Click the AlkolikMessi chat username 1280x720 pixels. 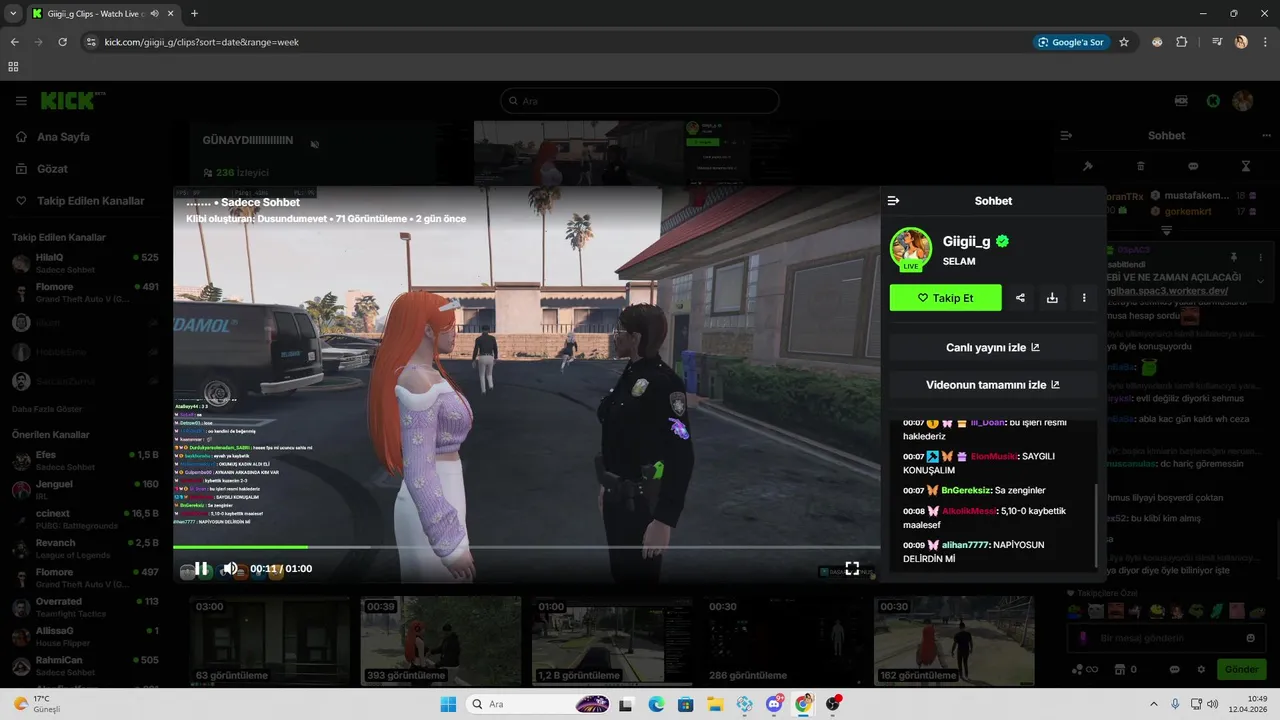click(x=969, y=511)
